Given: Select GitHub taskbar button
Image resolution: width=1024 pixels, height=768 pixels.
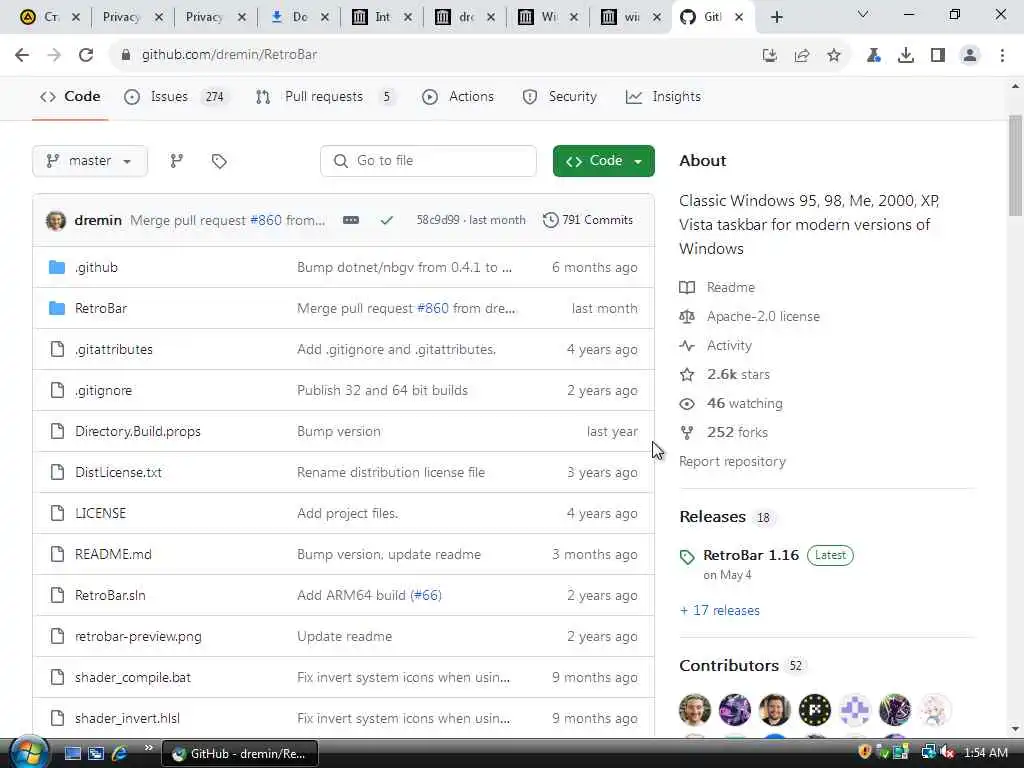Looking at the screenshot, I should tap(240, 754).
